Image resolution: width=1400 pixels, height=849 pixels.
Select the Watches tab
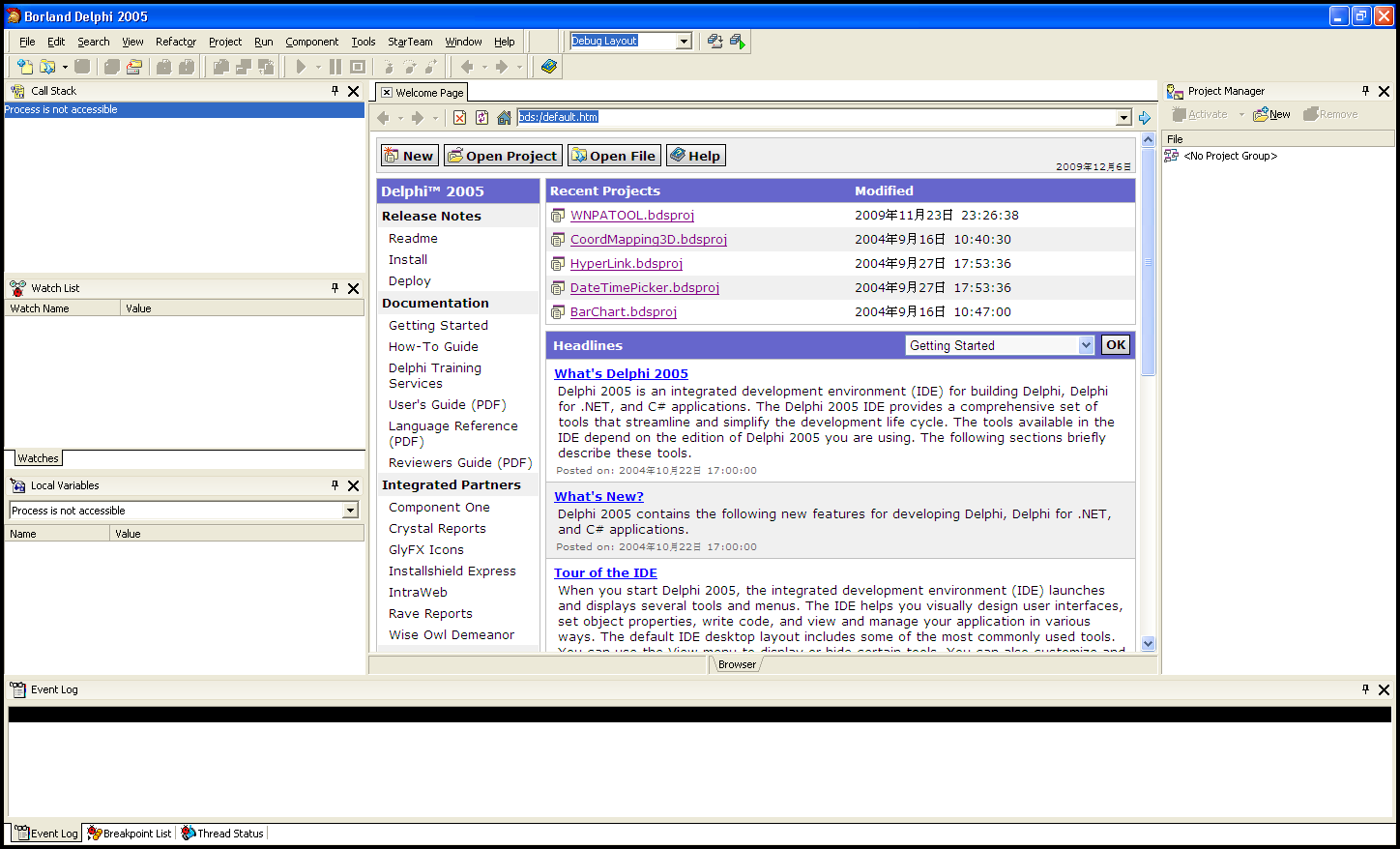[x=39, y=458]
